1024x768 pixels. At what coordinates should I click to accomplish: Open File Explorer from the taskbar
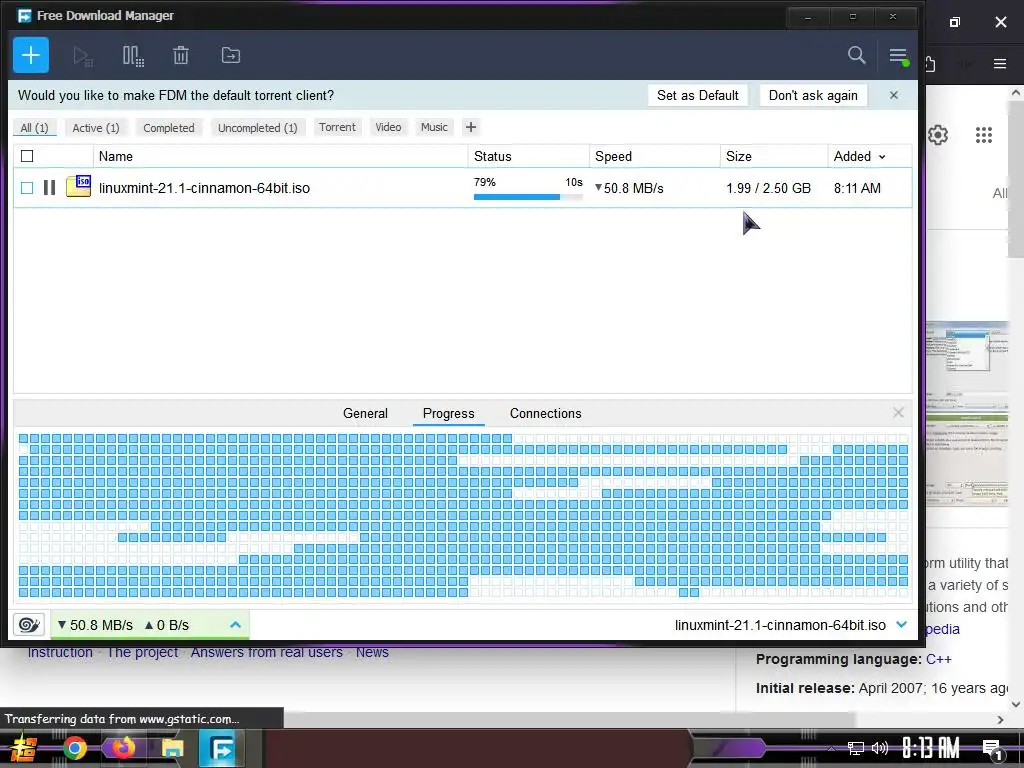[172, 748]
